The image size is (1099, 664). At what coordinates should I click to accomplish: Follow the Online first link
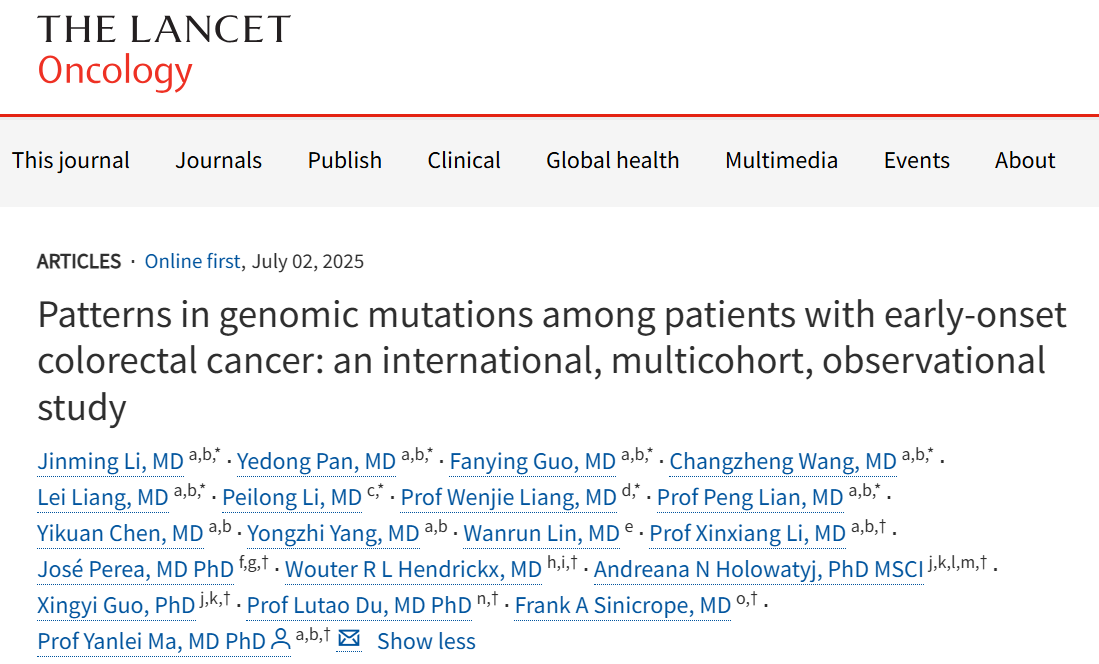click(x=192, y=262)
